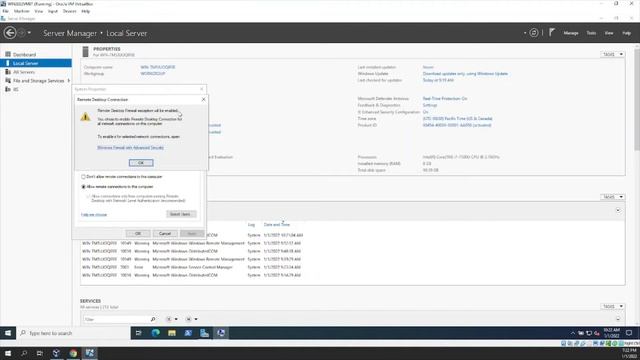Select Local Server in the sidebar

tap(36, 63)
